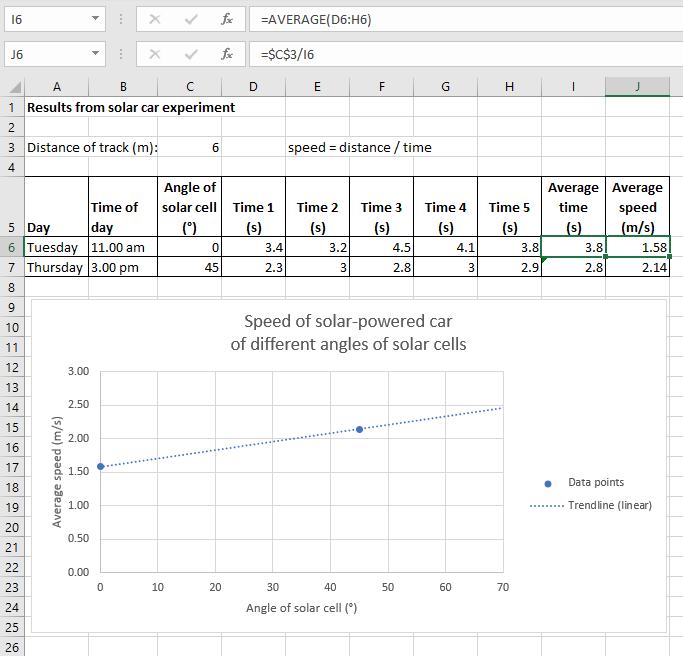This screenshot has width=683, height=656.
Task: Click the cell with angle 45
Action: point(189,267)
